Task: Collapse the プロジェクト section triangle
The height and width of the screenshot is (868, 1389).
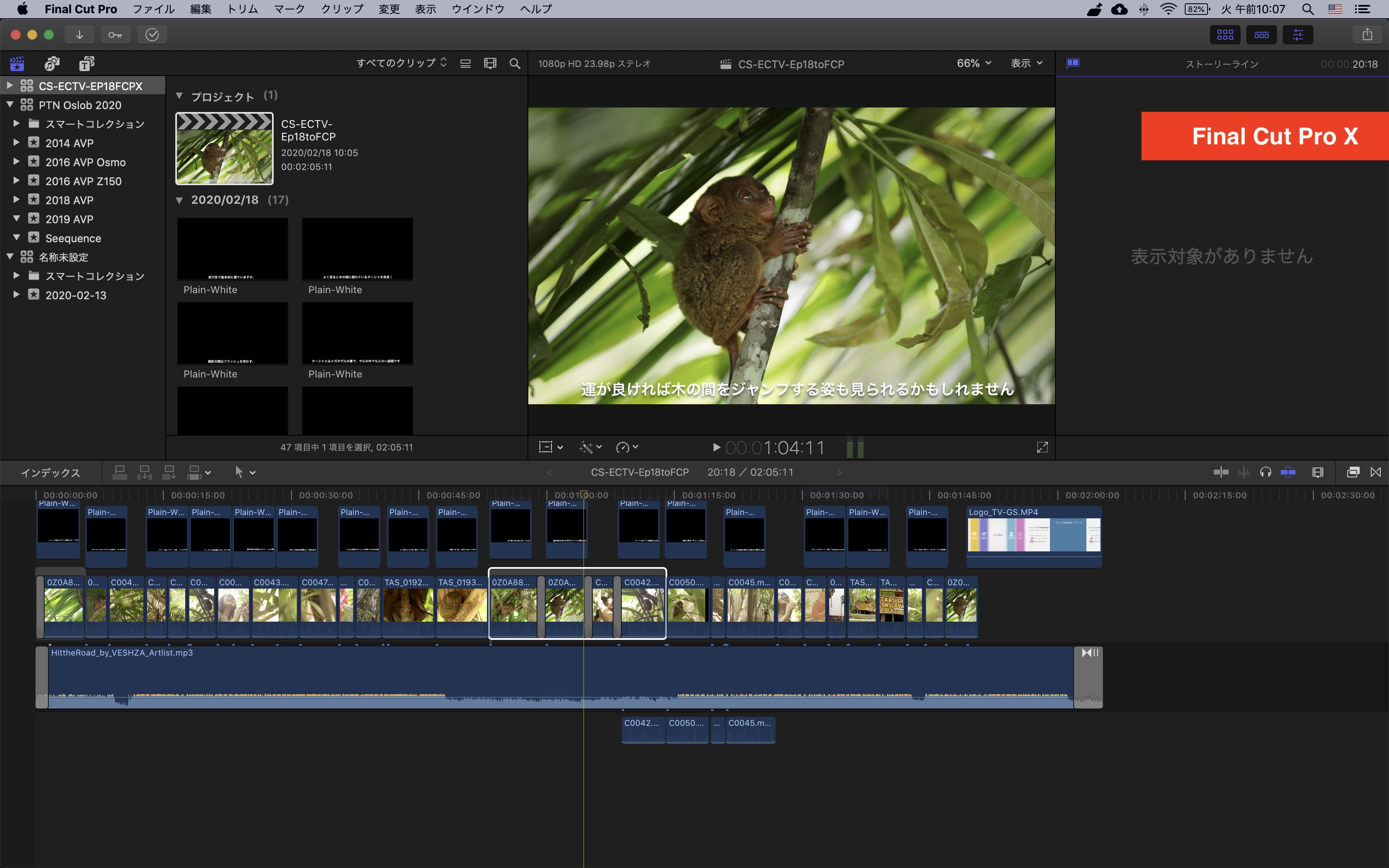Action: (x=179, y=96)
